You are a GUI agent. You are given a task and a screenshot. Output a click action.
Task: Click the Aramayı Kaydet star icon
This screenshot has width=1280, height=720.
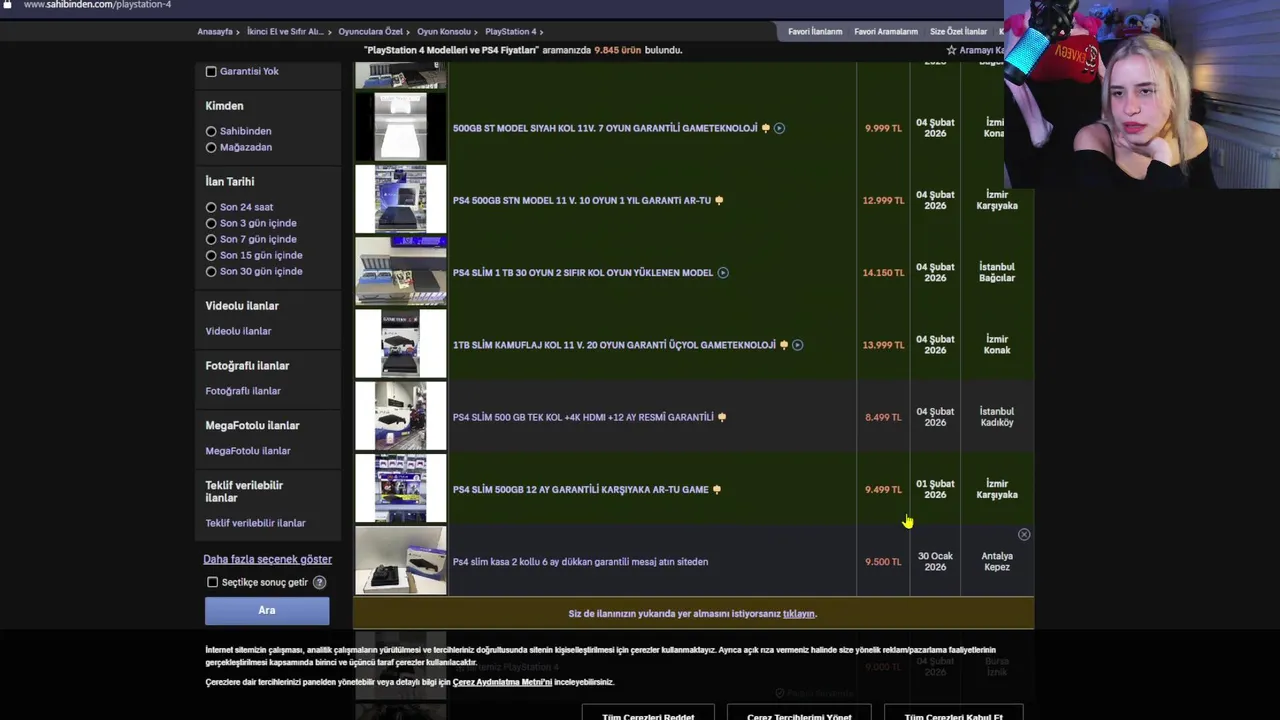[951, 50]
